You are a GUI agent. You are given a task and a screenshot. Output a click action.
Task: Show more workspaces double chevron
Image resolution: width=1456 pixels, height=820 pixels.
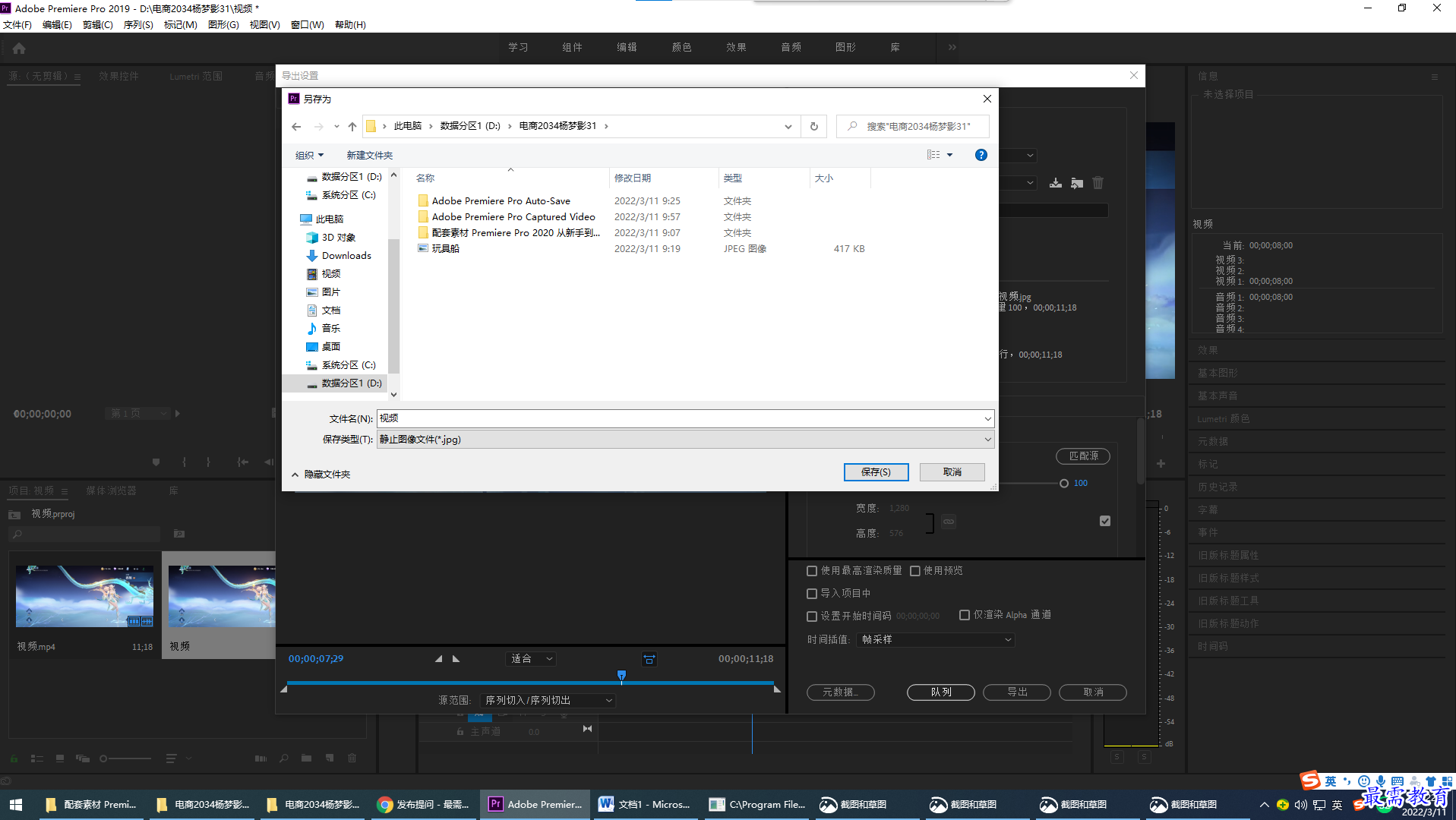pos(952,47)
